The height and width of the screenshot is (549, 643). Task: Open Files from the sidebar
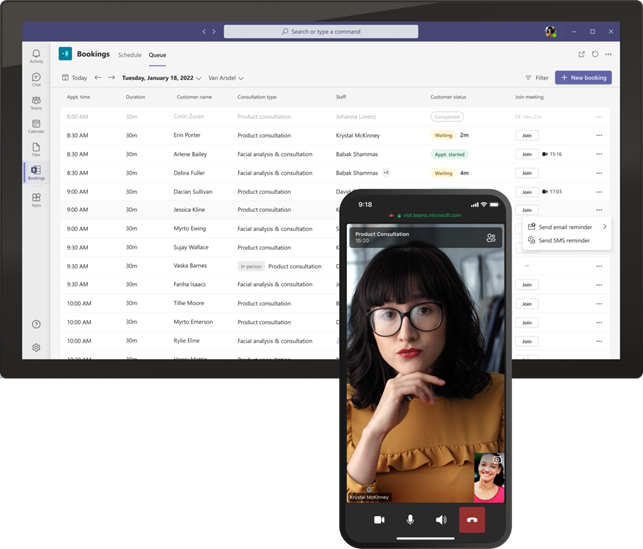click(x=36, y=149)
